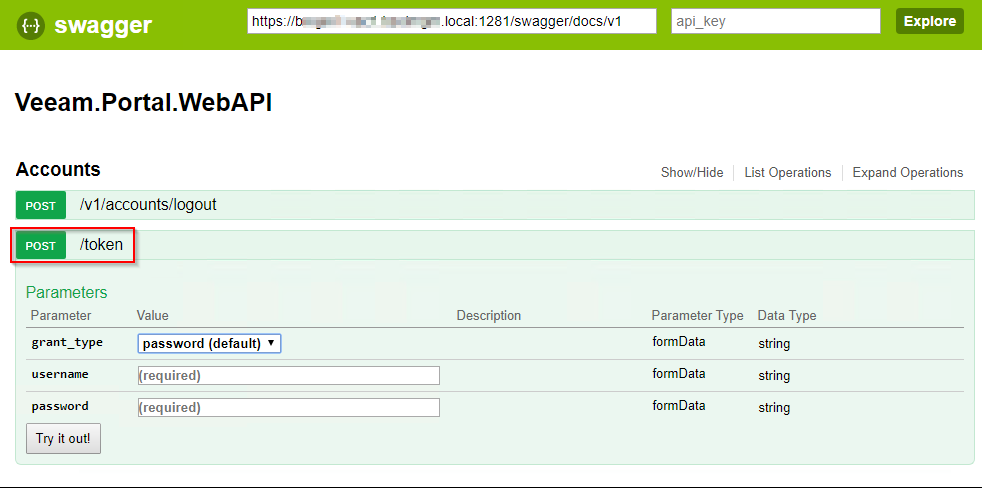This screenshot has height=488, width=982.
Task: Collapse the /token operation path
Action: (x=101, y=245)
